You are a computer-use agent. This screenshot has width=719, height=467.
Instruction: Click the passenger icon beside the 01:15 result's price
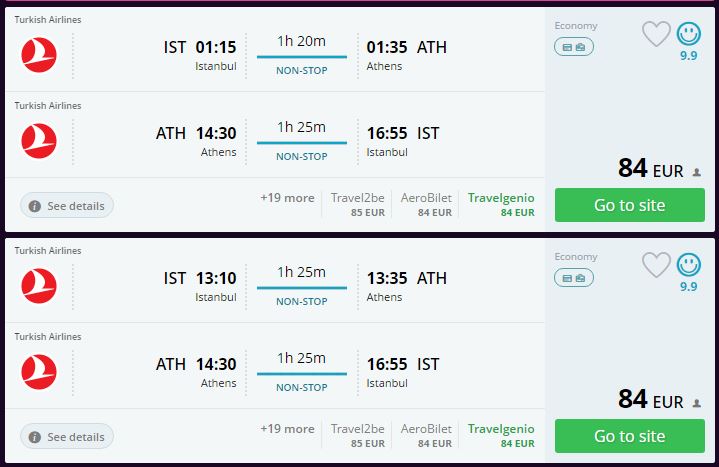(696, 172)
